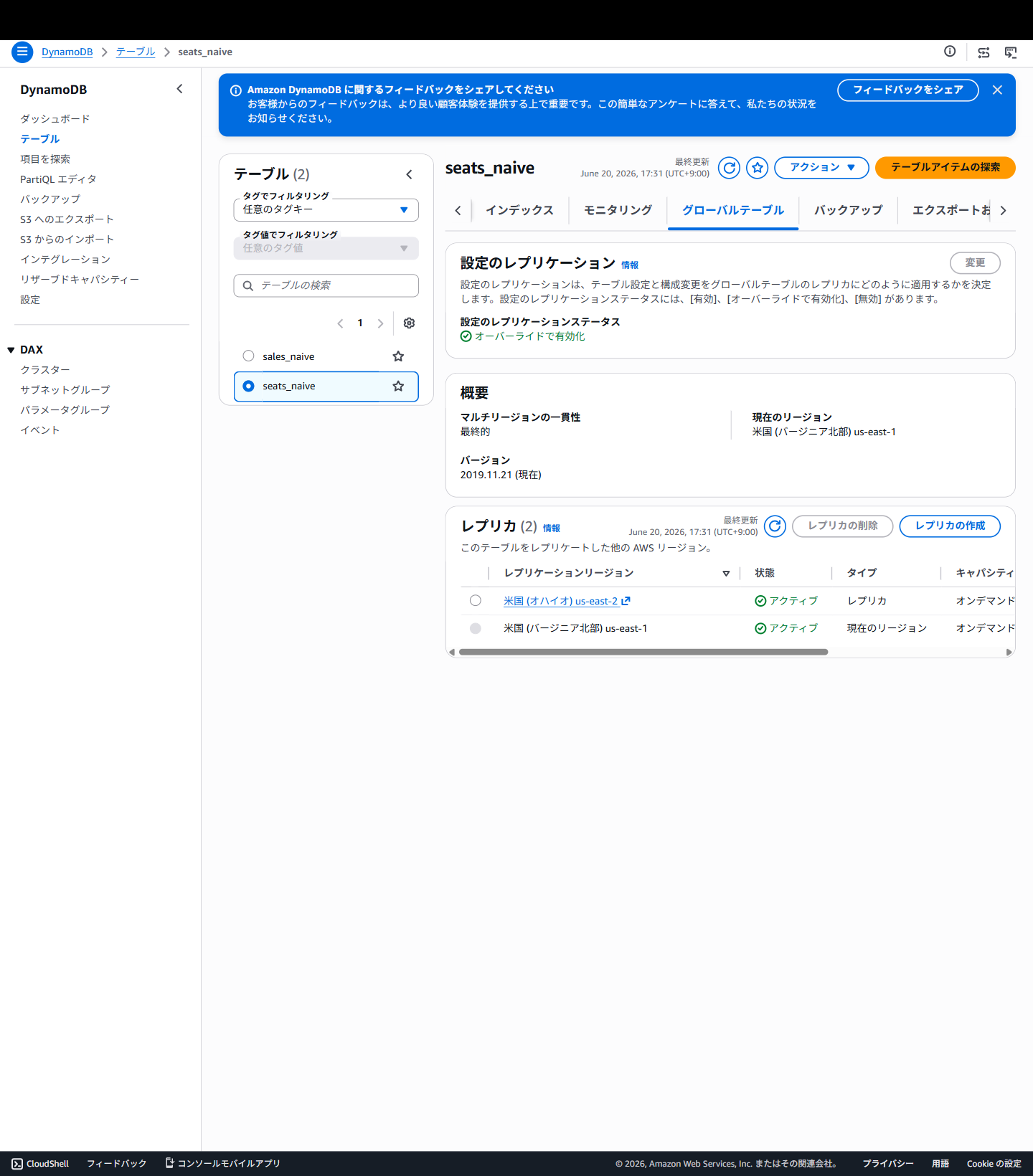This screenshot has height=1176, width=1033.
Task: Go to next page of tables
Action: [x=380, y=323]
